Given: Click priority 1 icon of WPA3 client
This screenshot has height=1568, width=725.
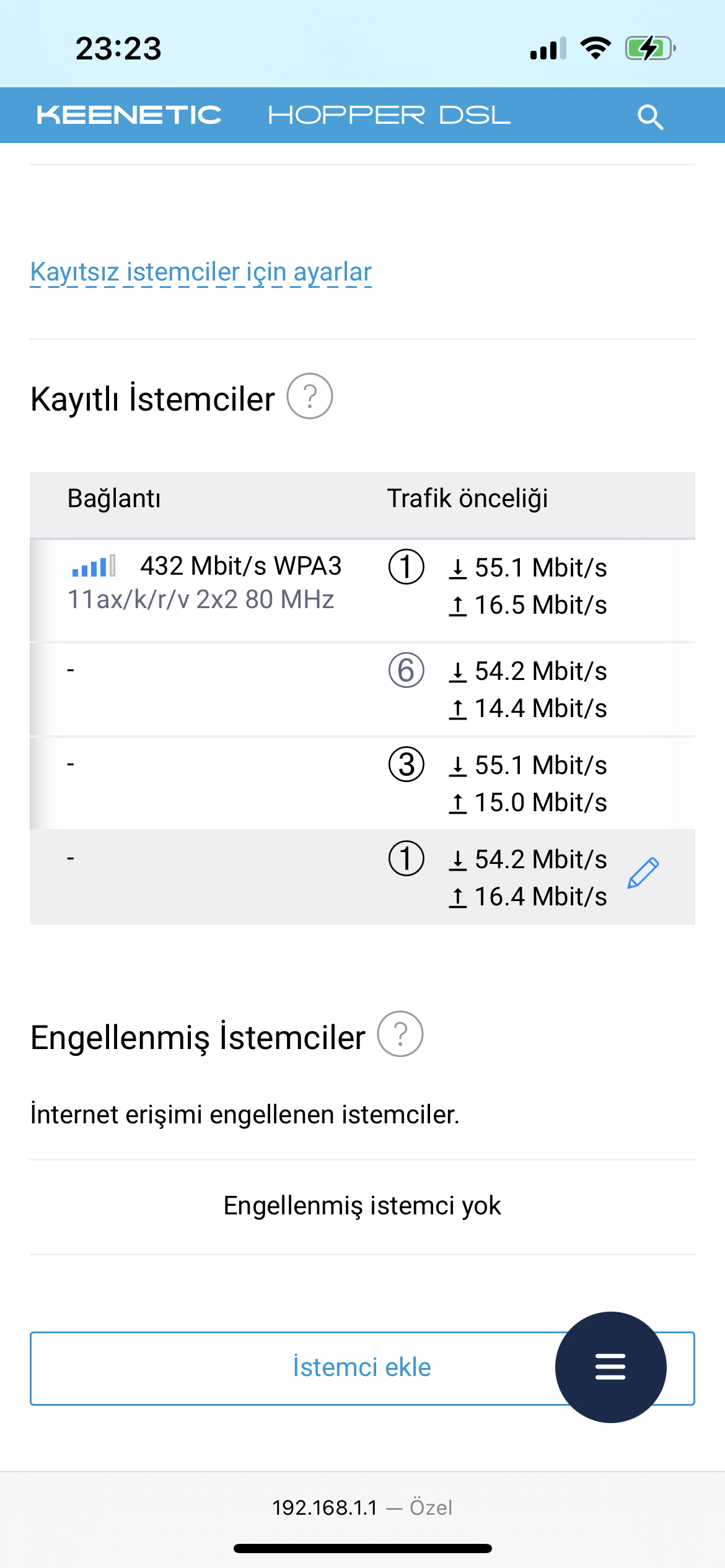Looking at the screenshot, I should click(406, 567).
